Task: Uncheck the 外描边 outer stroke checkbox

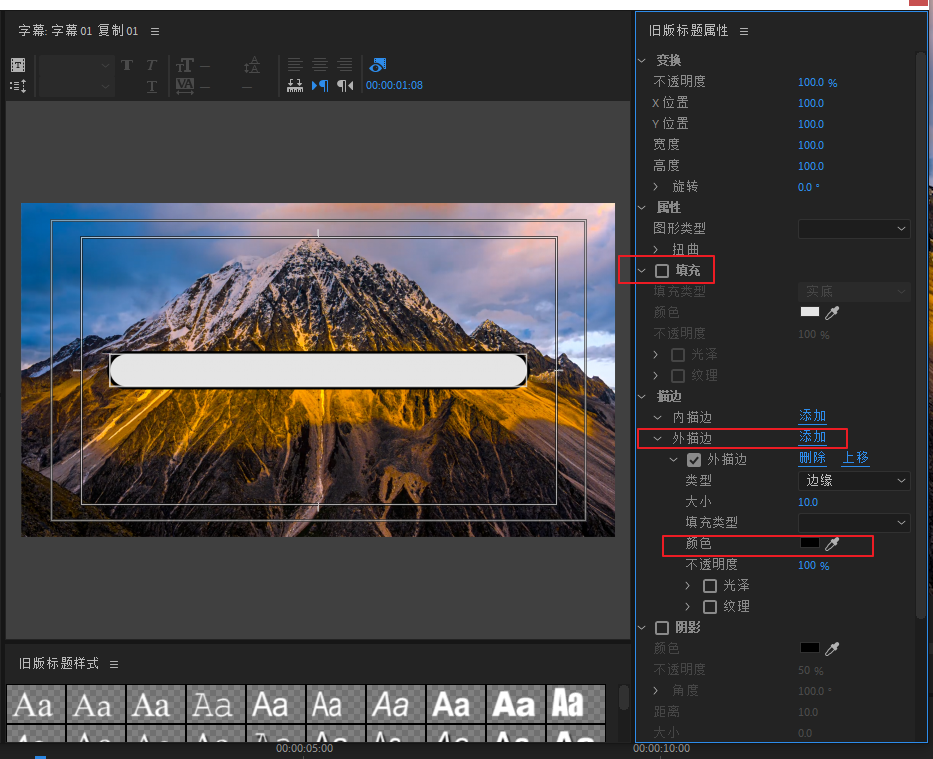Action: (x=694, y=460)
